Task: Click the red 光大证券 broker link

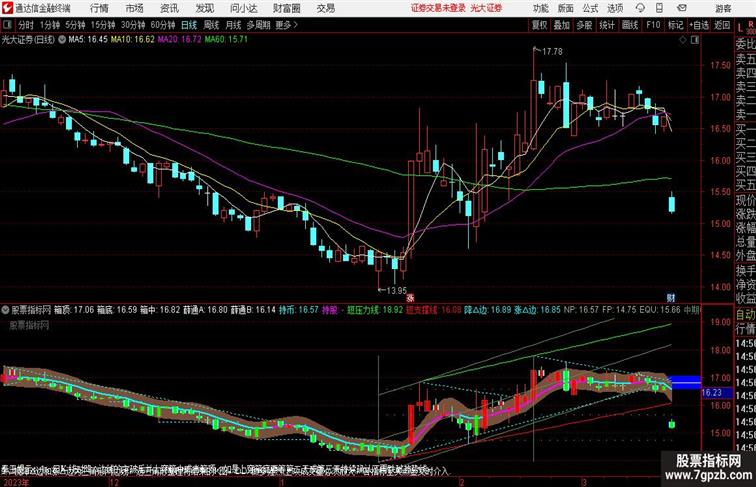Action: (486, 8)
